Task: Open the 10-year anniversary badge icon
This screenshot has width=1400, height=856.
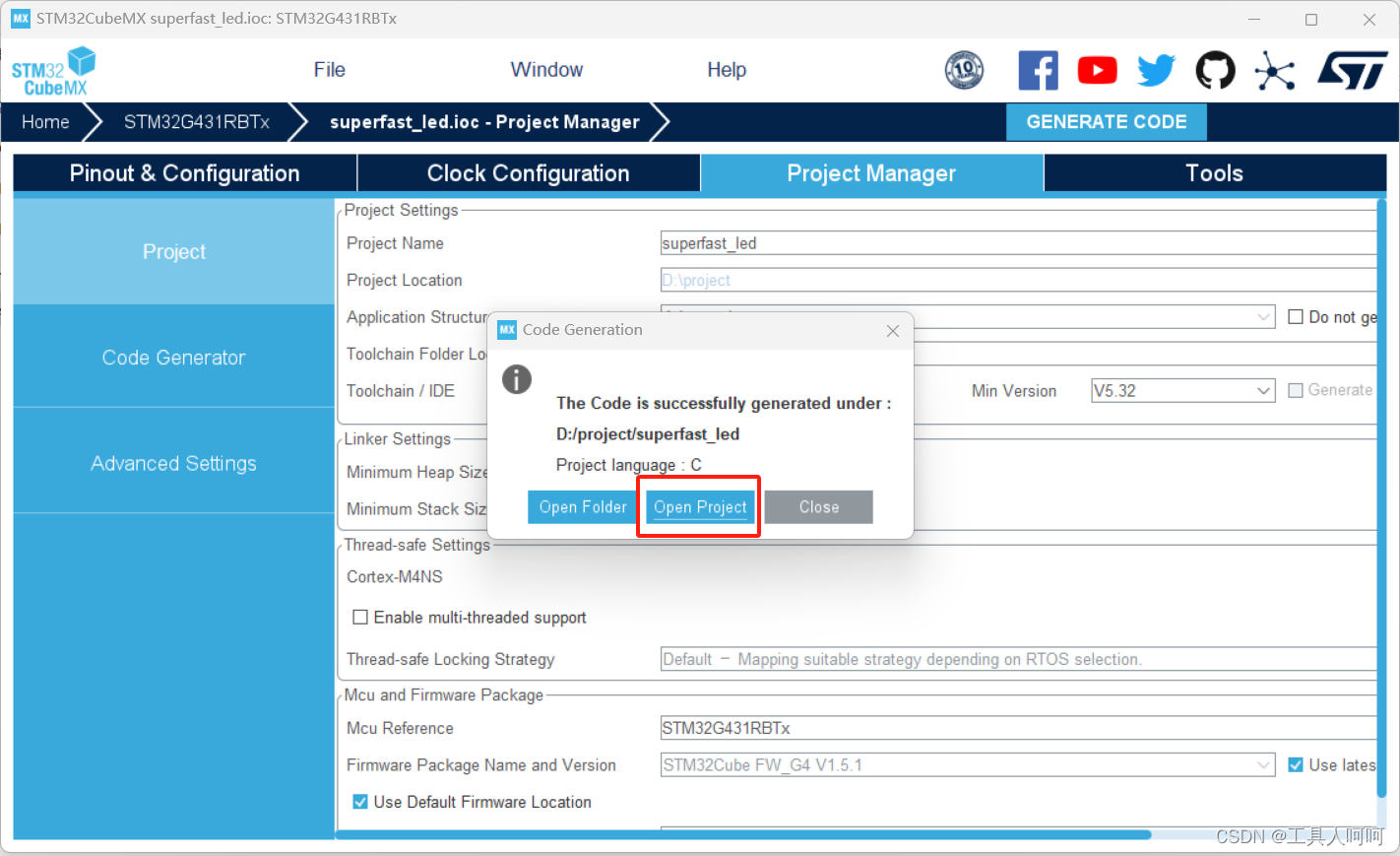Action: (x=964, y=70)
